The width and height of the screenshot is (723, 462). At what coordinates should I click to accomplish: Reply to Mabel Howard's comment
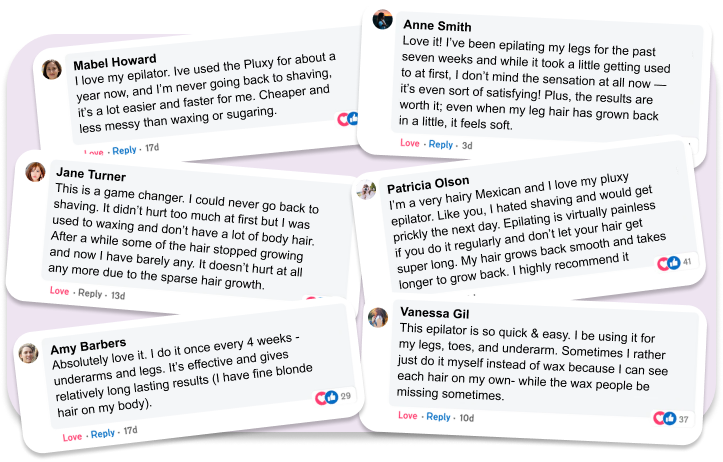tap(124, 151)
